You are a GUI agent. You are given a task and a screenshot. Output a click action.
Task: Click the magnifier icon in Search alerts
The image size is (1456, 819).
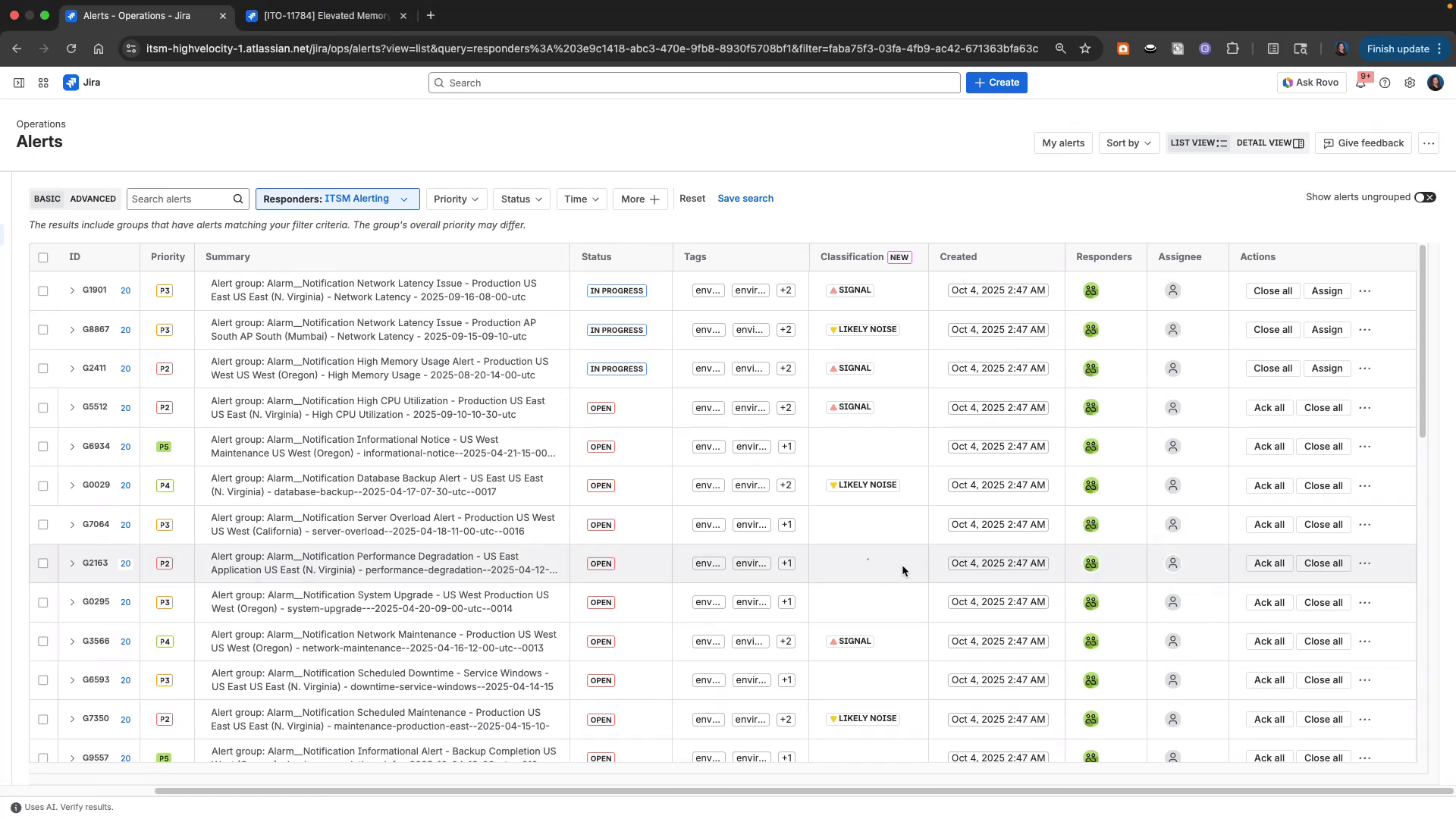(x=237, y=199)
